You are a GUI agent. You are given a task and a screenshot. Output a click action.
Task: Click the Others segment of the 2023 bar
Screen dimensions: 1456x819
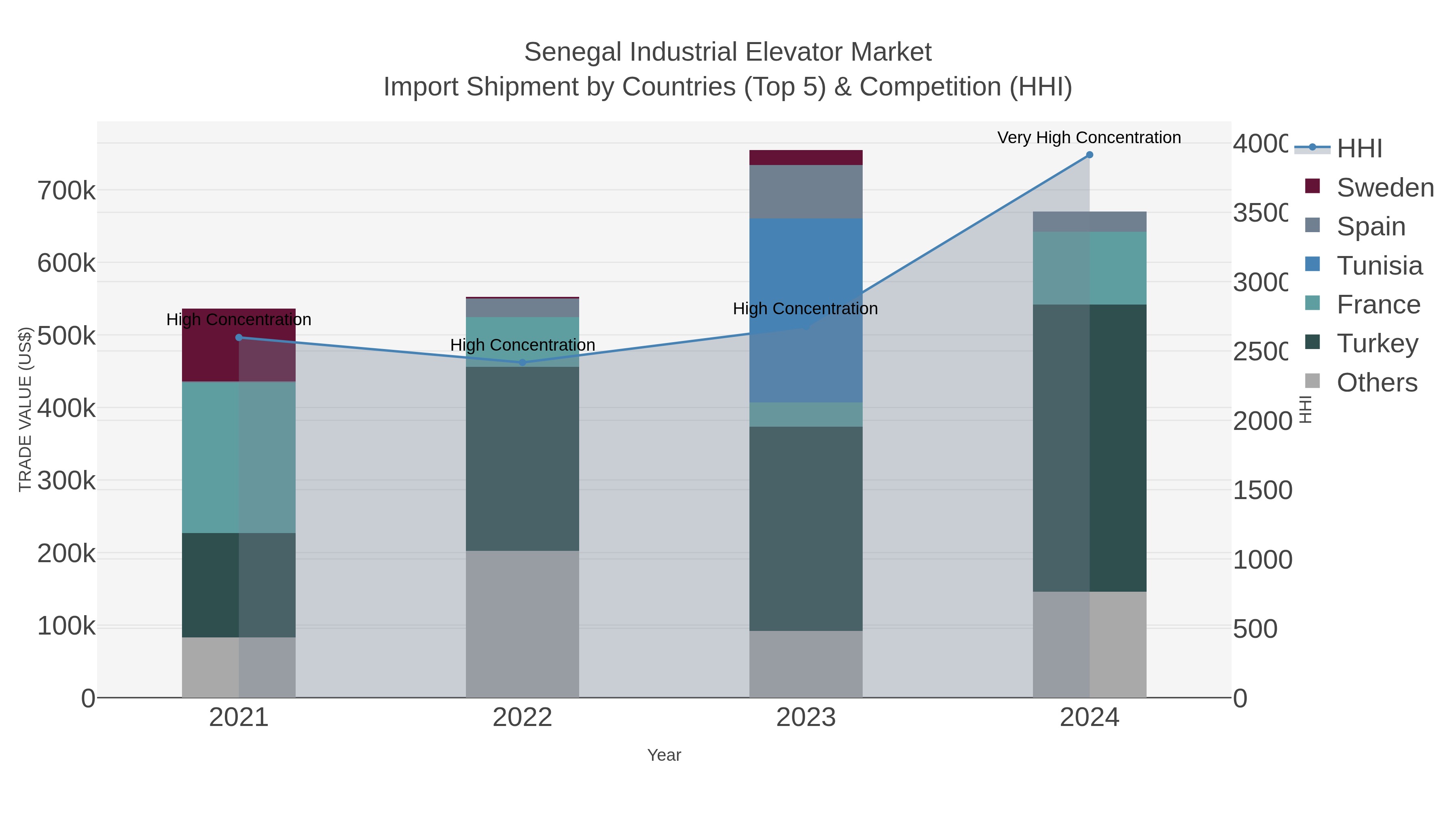coord(806,664)
